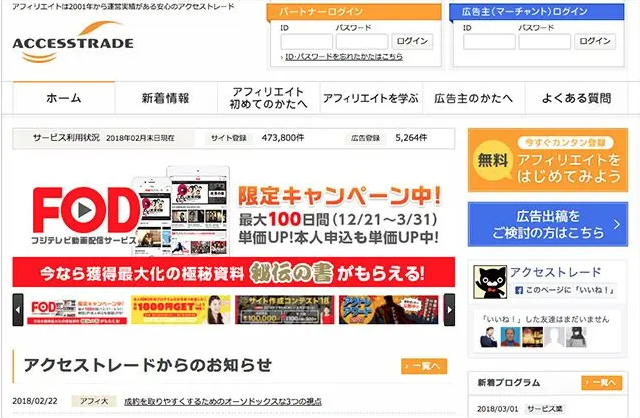
Task: Click 秘伝の書がもらえる red banner strip
Action: click(233, 272)
